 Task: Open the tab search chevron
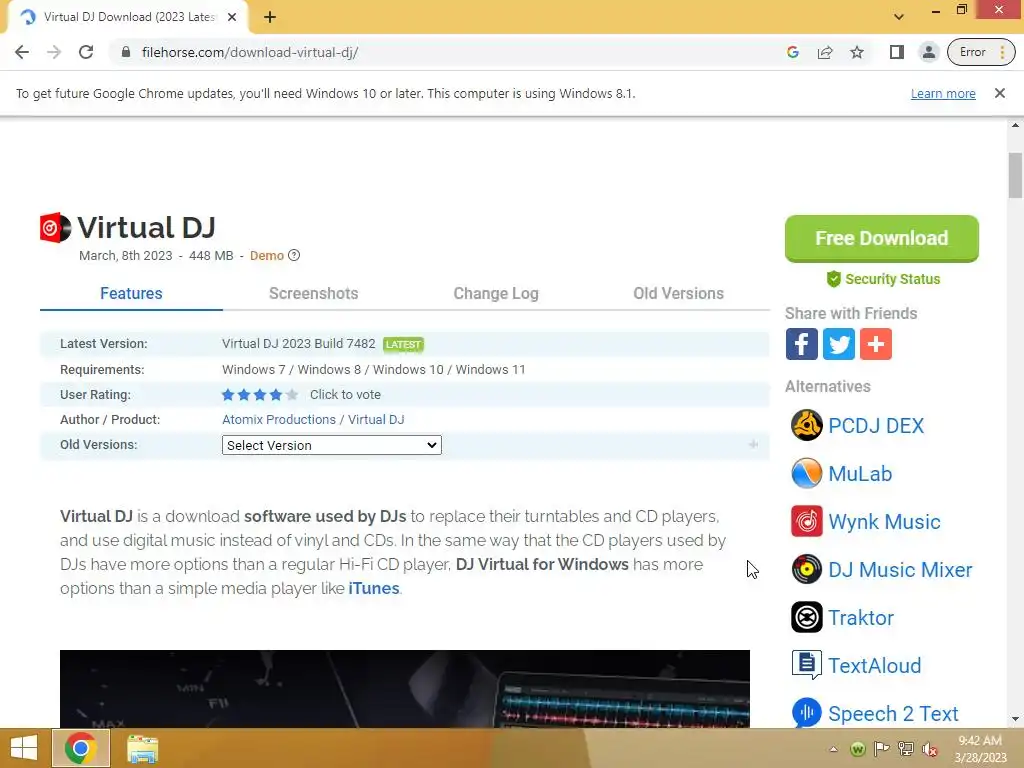(x=899, y=17)
